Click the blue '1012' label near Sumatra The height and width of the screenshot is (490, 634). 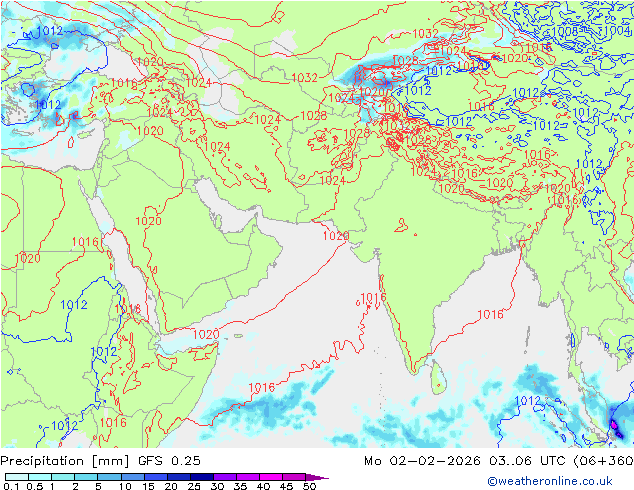(x=528, y=401)
